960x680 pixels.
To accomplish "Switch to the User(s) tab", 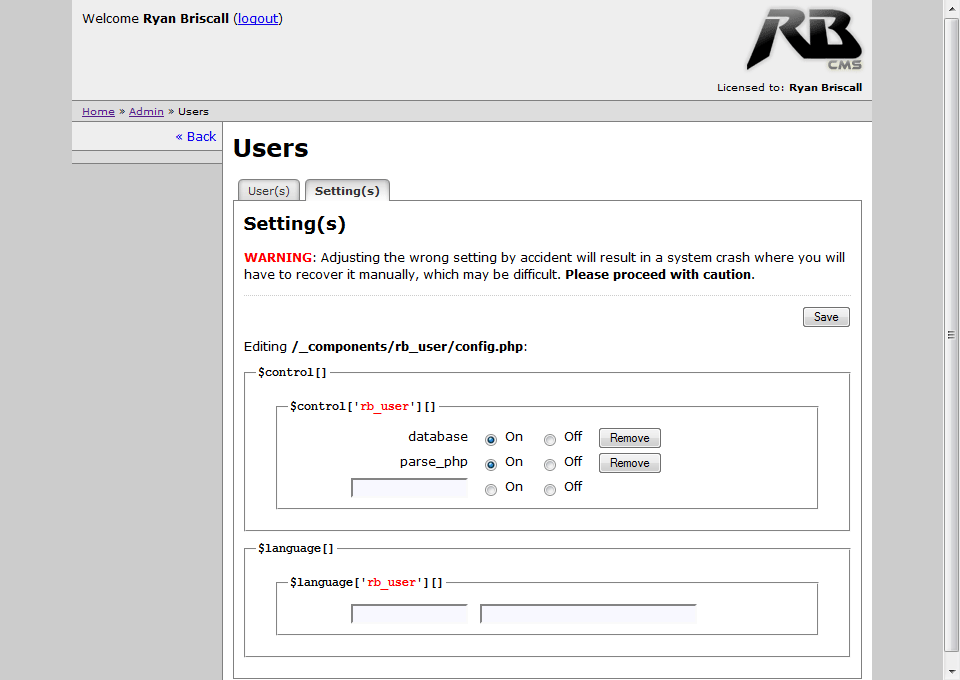I will pyautogui.click(x=268, y=191).
